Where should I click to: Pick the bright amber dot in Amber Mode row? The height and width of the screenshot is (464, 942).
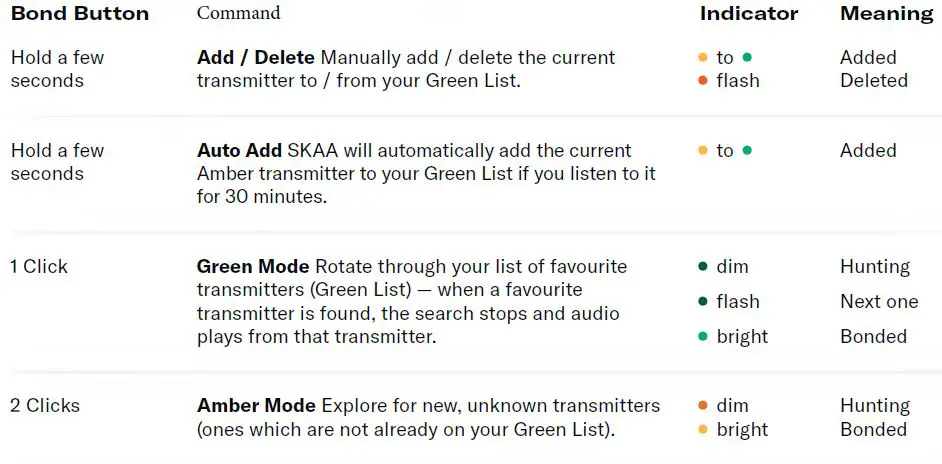703,430
